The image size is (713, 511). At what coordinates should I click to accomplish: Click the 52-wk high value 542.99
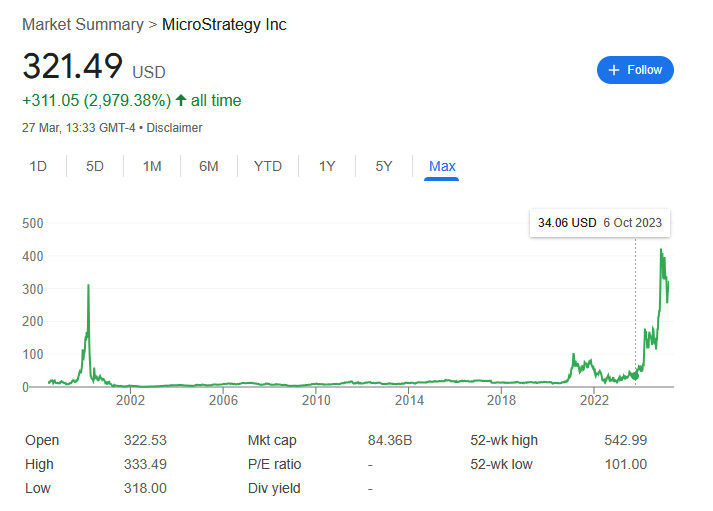click(625, 441)
